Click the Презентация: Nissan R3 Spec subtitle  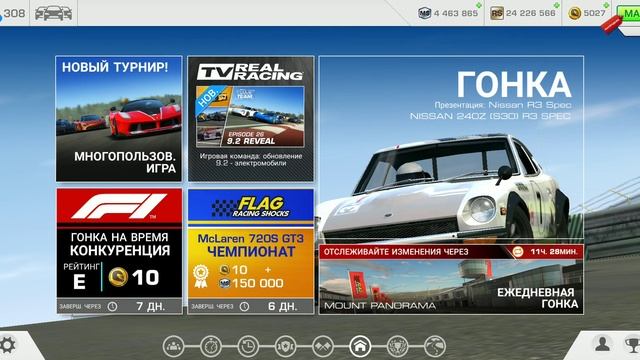click(502, 105)
